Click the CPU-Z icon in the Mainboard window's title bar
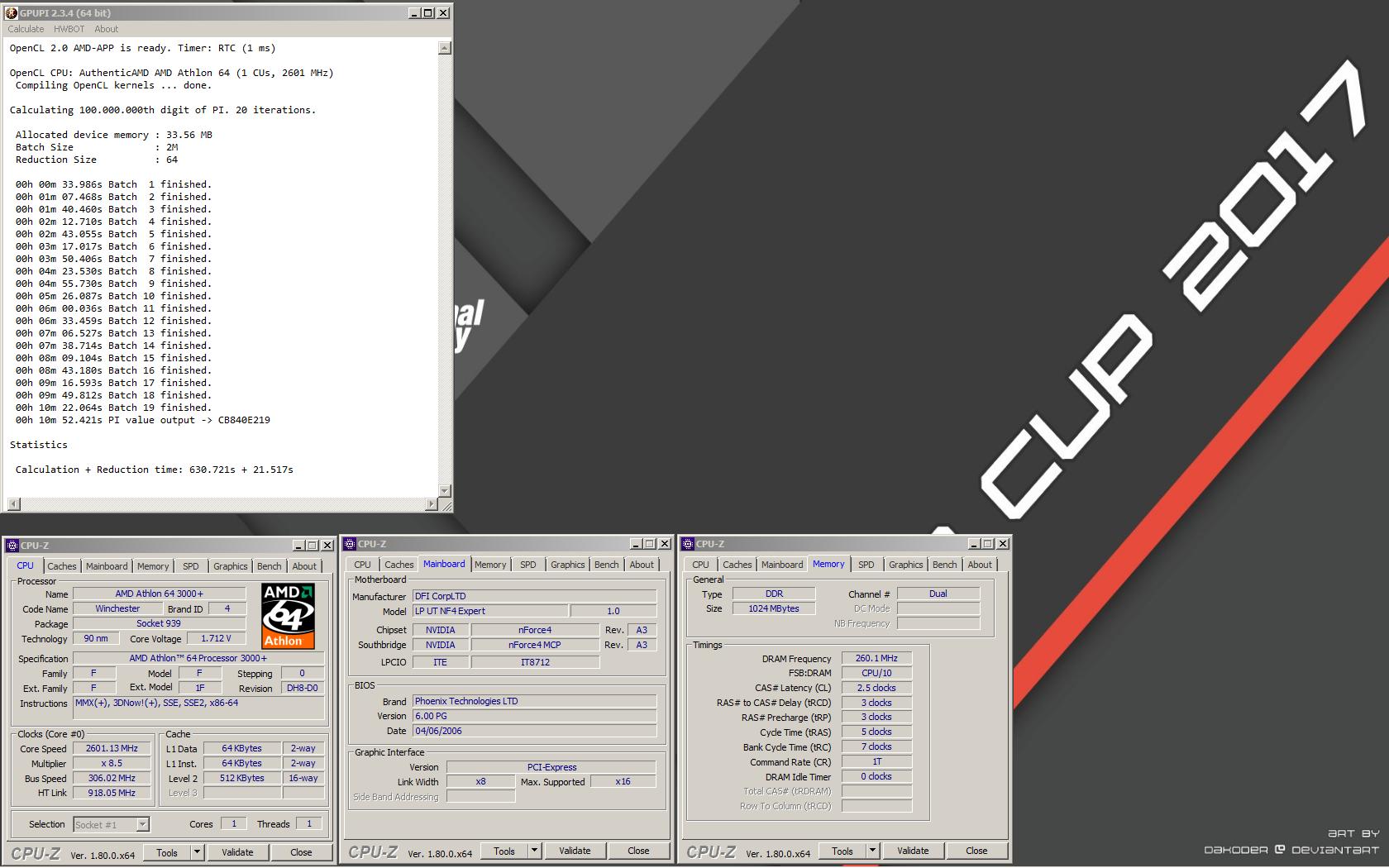The image size is (1389, 868). tap(350, 544)
